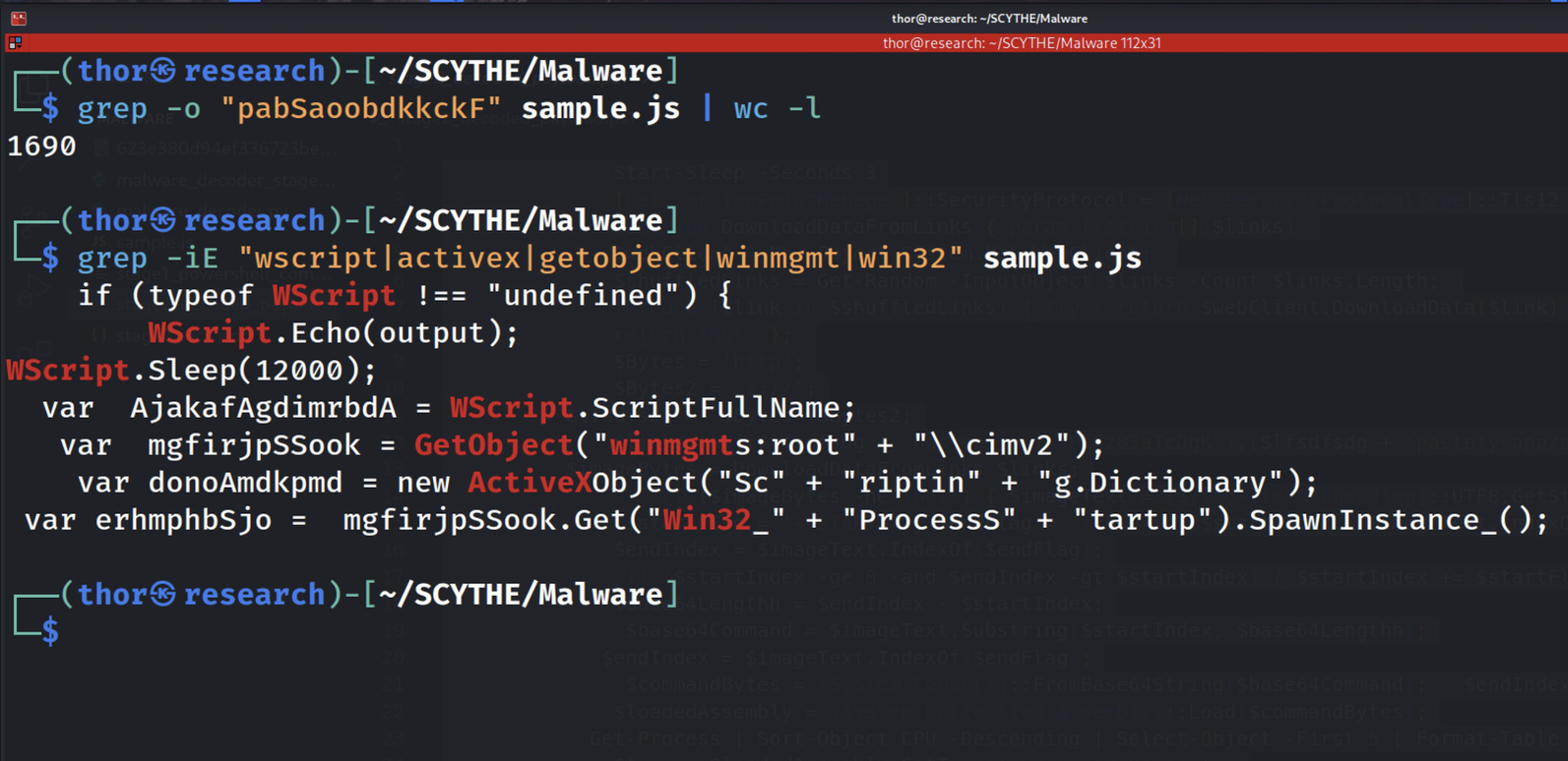Click the WScript.Echo(output) line
The height and width of the screenshot is (761, 1568).
pyautogui.click(x=332, y=333)
